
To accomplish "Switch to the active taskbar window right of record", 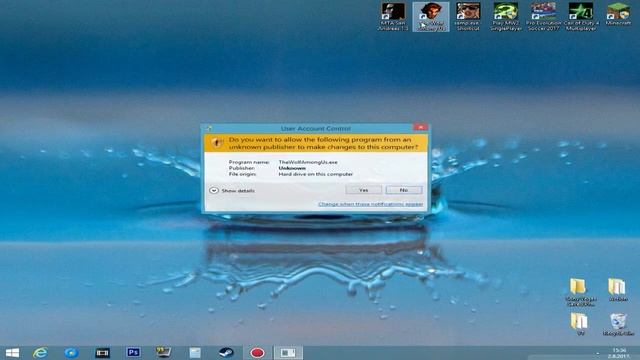I will [x=288, y=353].
